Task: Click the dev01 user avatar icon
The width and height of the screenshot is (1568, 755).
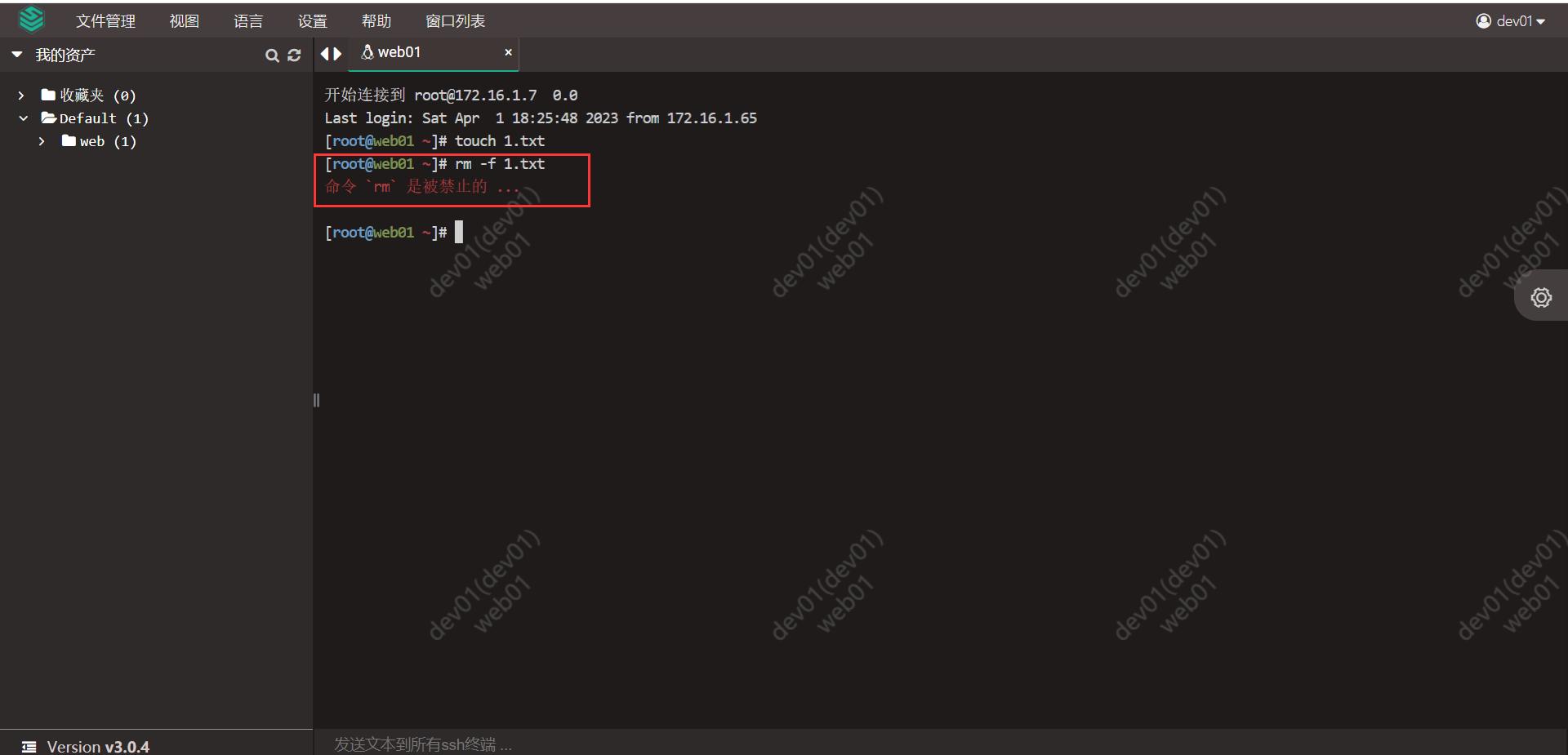Action: [x=1484, y=21]
